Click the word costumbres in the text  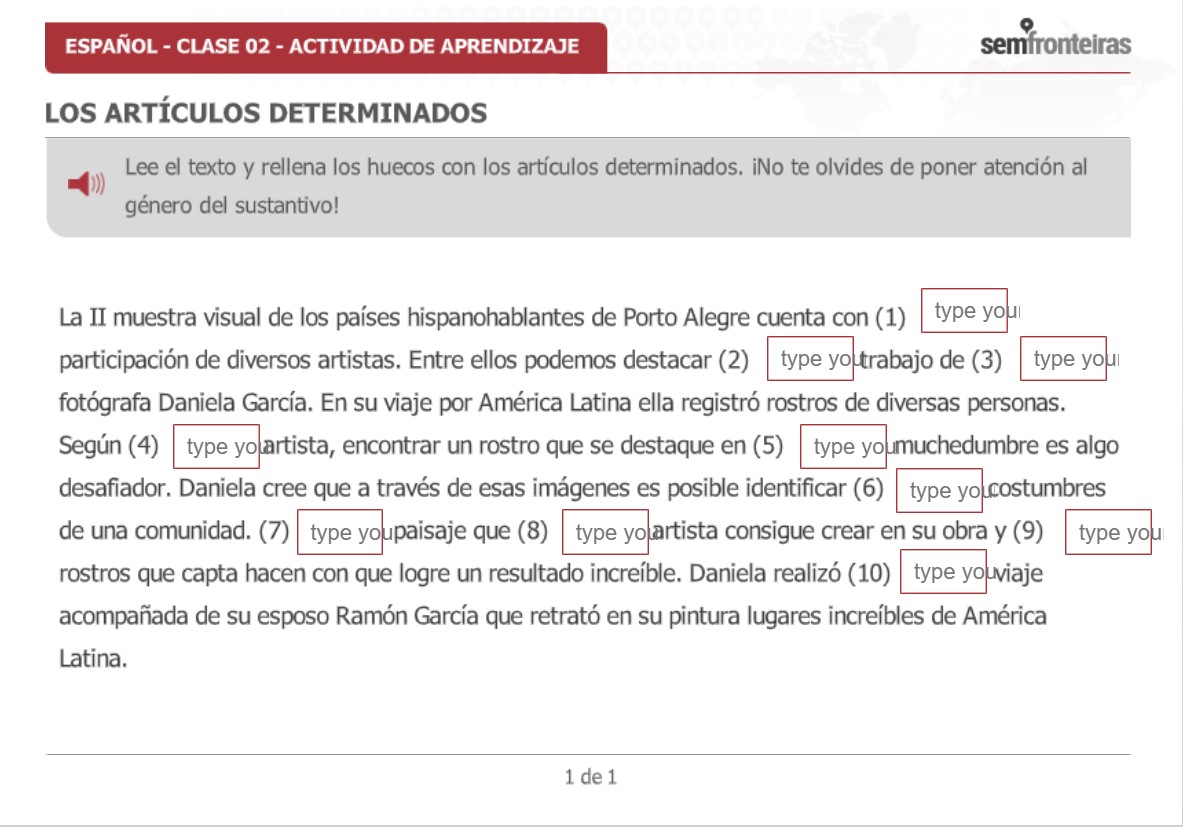coord(1047,488)
